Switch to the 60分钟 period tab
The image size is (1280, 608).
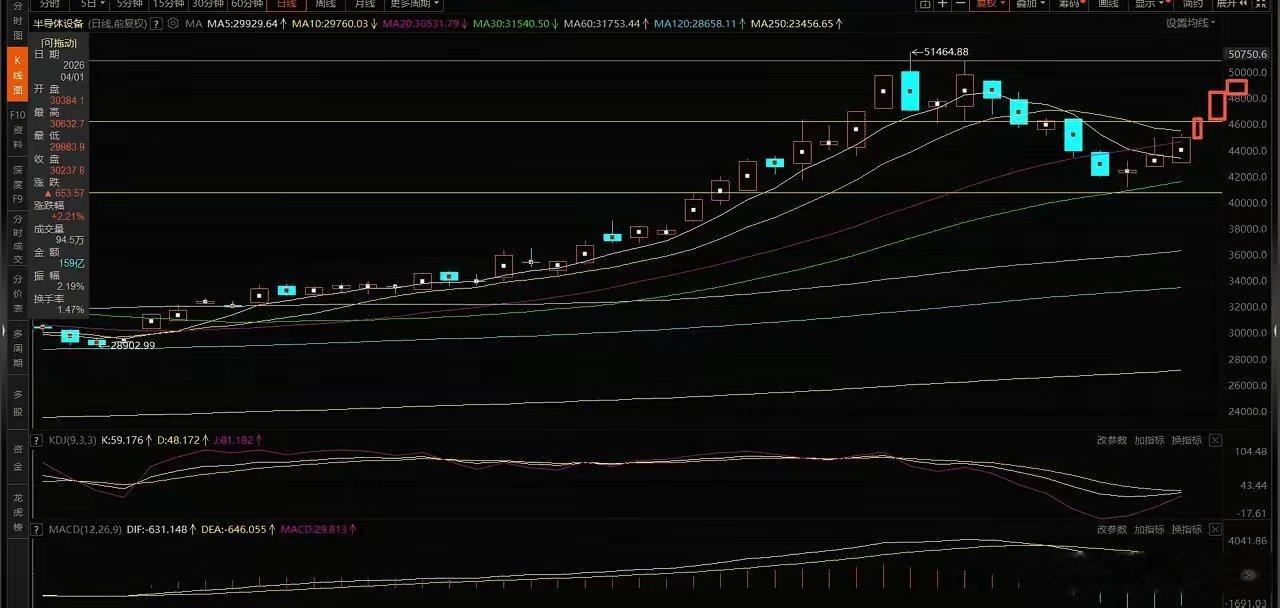click(246, 4)
